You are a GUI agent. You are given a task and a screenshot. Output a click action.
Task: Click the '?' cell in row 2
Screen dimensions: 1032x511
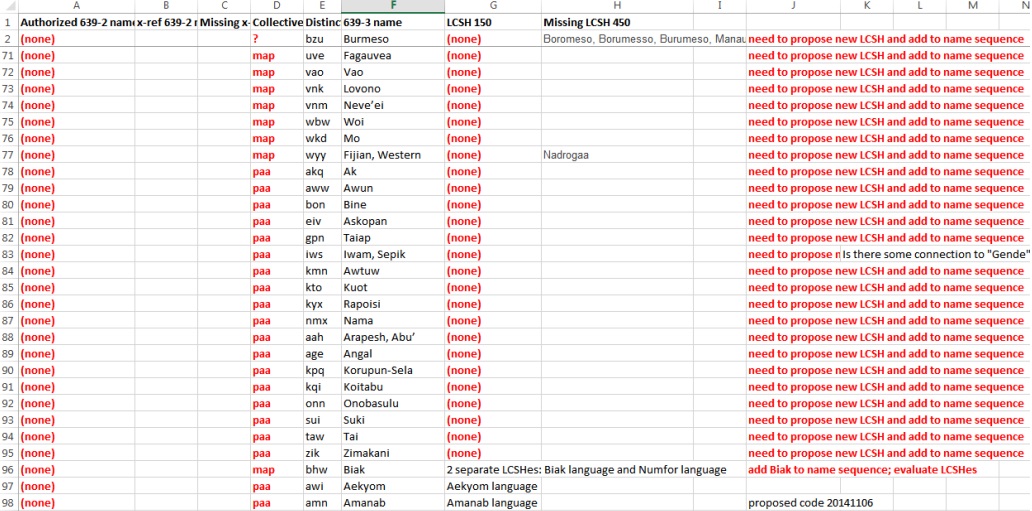pos(276,39)
